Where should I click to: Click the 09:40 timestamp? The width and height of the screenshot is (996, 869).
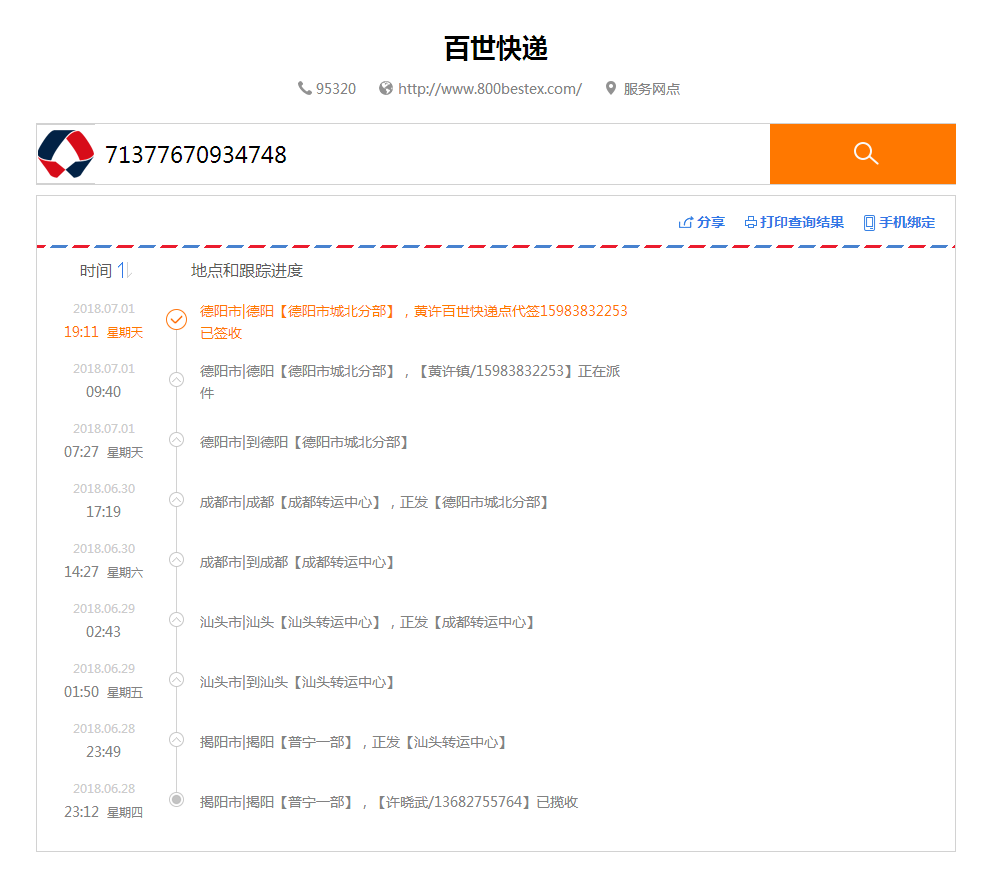click(104, 392)
